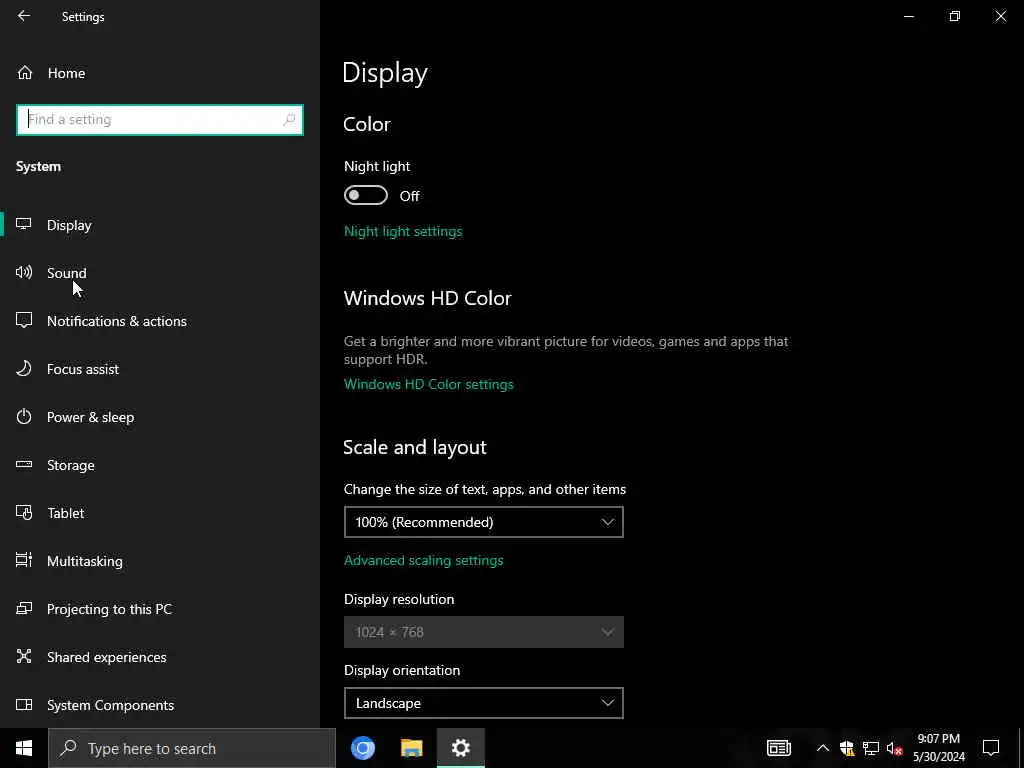Open Power & sleep settings
Screen dimensions: 1024x768
click(160, 417)
